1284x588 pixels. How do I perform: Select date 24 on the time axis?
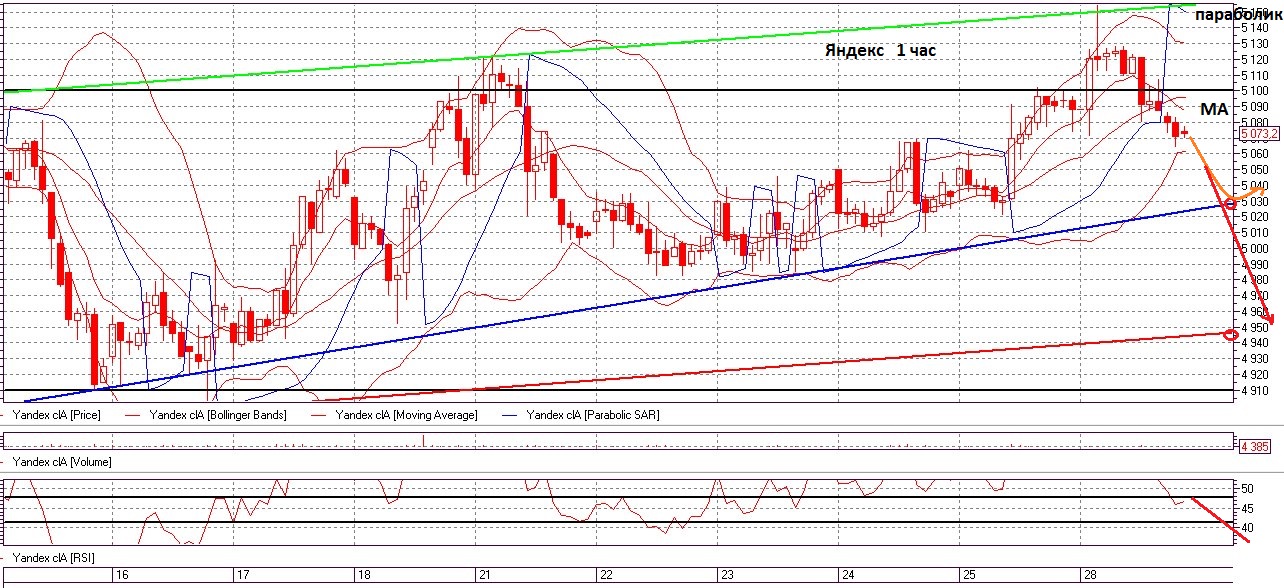847,576
